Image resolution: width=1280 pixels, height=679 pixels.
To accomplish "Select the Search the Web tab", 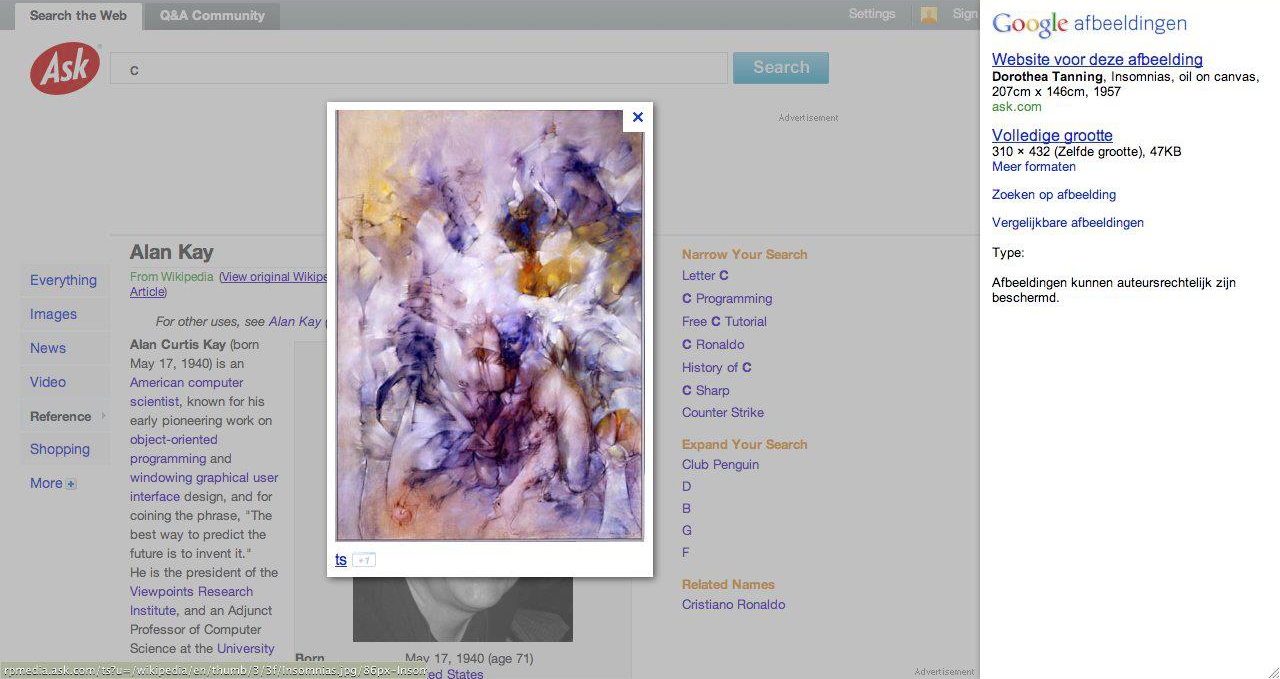I will [78, 15].
